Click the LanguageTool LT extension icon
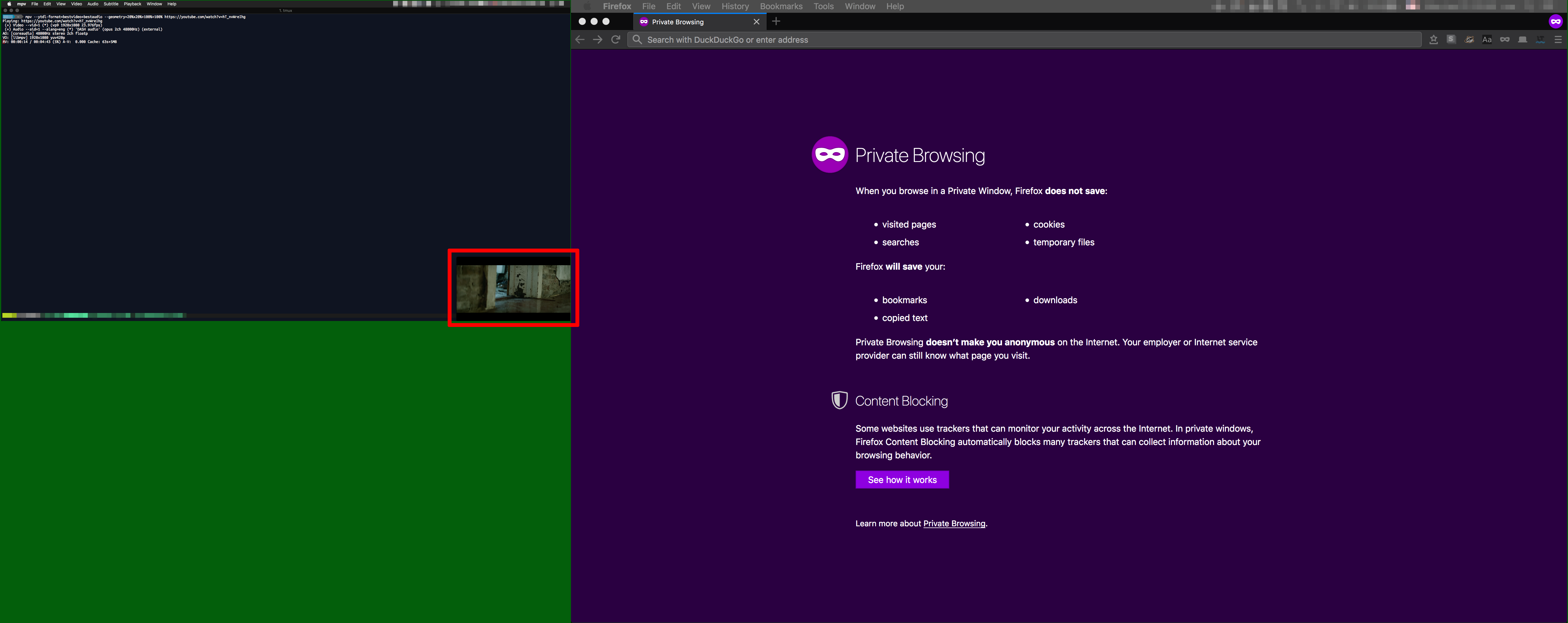 point(1541,39)
